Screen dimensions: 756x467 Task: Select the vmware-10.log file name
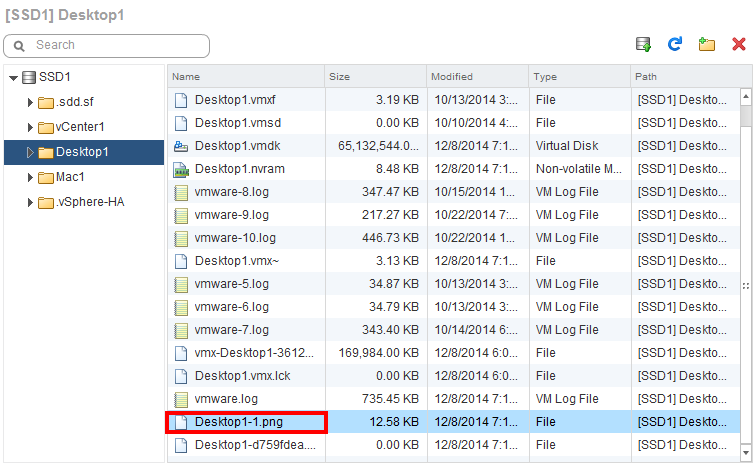tap(235, 238)
